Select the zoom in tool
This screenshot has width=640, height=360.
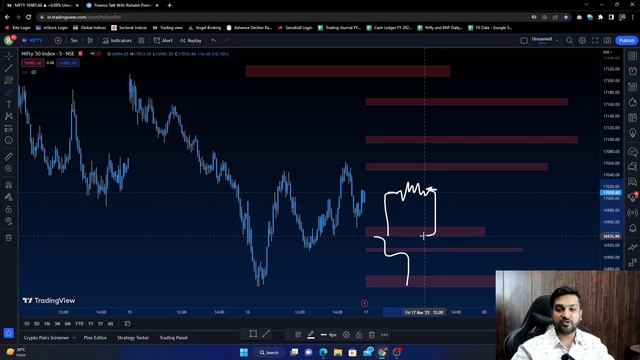(9, 169)
